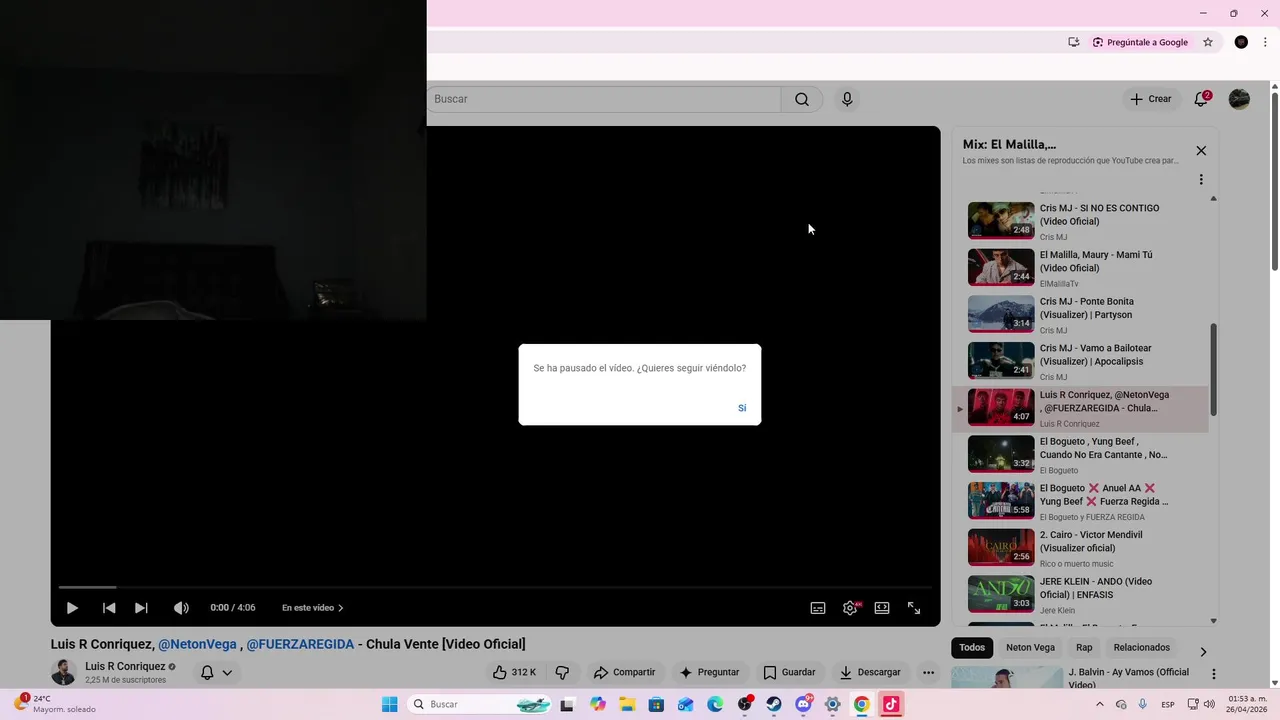Viewport: 1280px width, 720px height.
Task: Open the @FUERZAREGIDA channel link
Action: pyautogui.click(x=300, y=644)
